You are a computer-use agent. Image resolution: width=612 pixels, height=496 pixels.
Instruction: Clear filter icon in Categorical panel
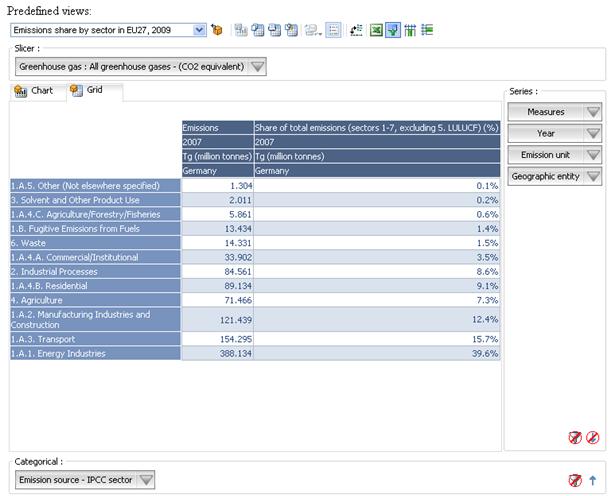pos(575,480)
